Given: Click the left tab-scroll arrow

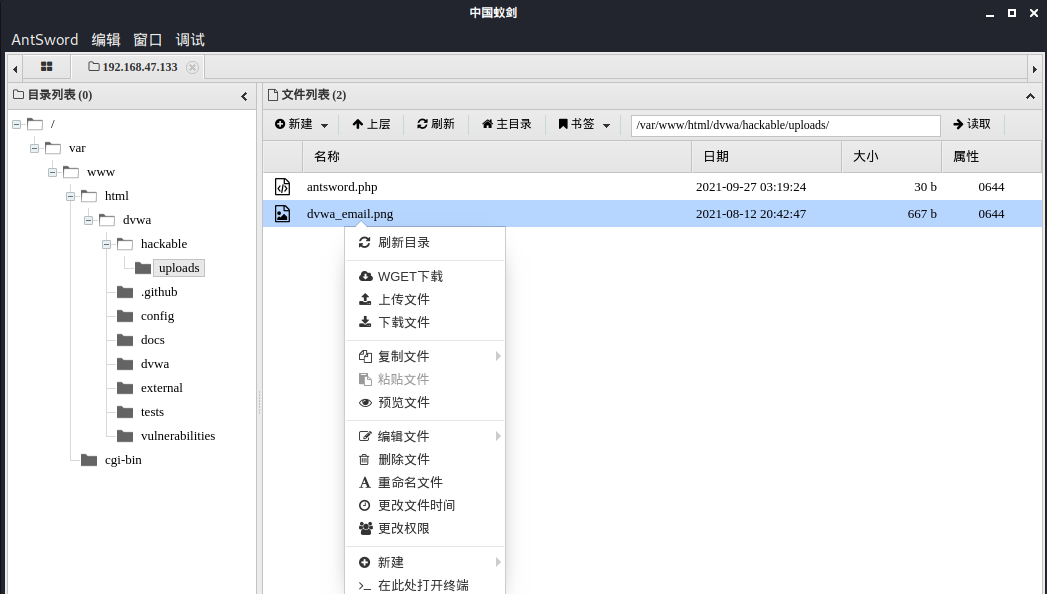Looking at the screenshot, I should point(15,68).
